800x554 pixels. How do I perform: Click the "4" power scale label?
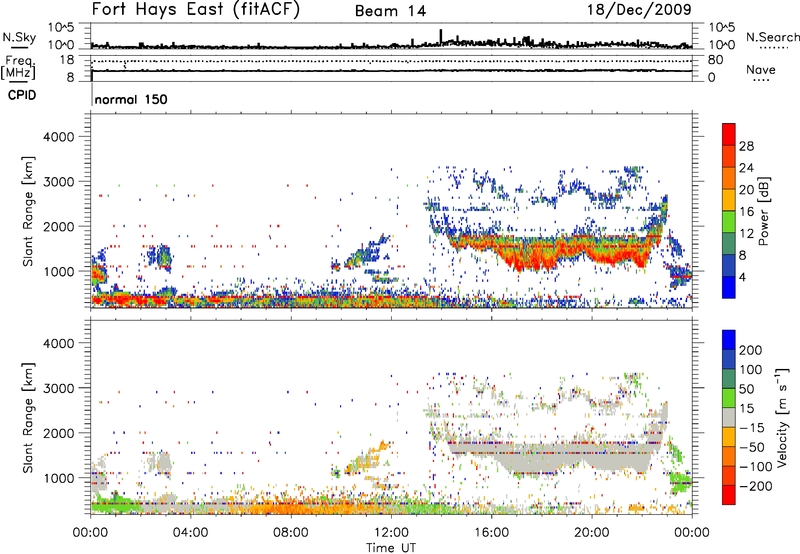(x=742, y=277)
